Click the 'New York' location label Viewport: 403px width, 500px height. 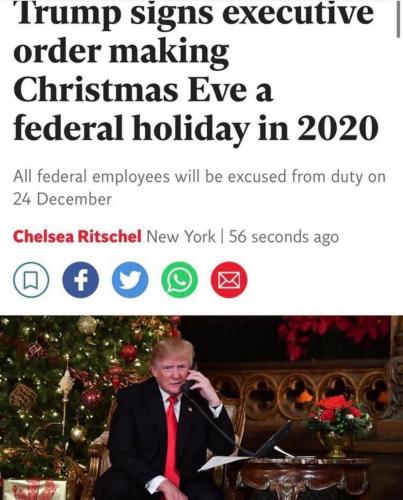[x=181, y=237]
